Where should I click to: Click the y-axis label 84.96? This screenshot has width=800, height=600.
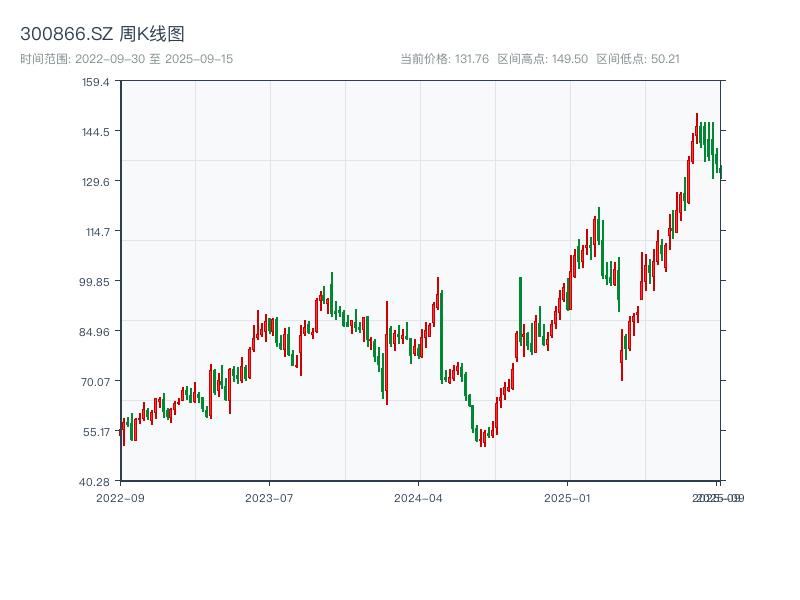pos(94,332)
